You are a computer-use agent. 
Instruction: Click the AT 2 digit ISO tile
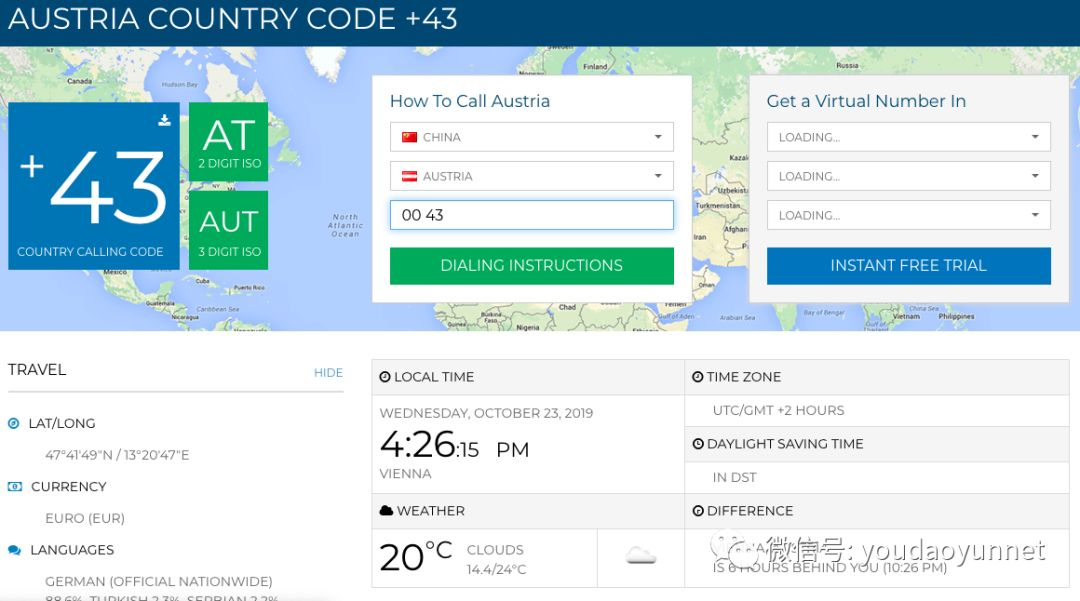[229, 142]
